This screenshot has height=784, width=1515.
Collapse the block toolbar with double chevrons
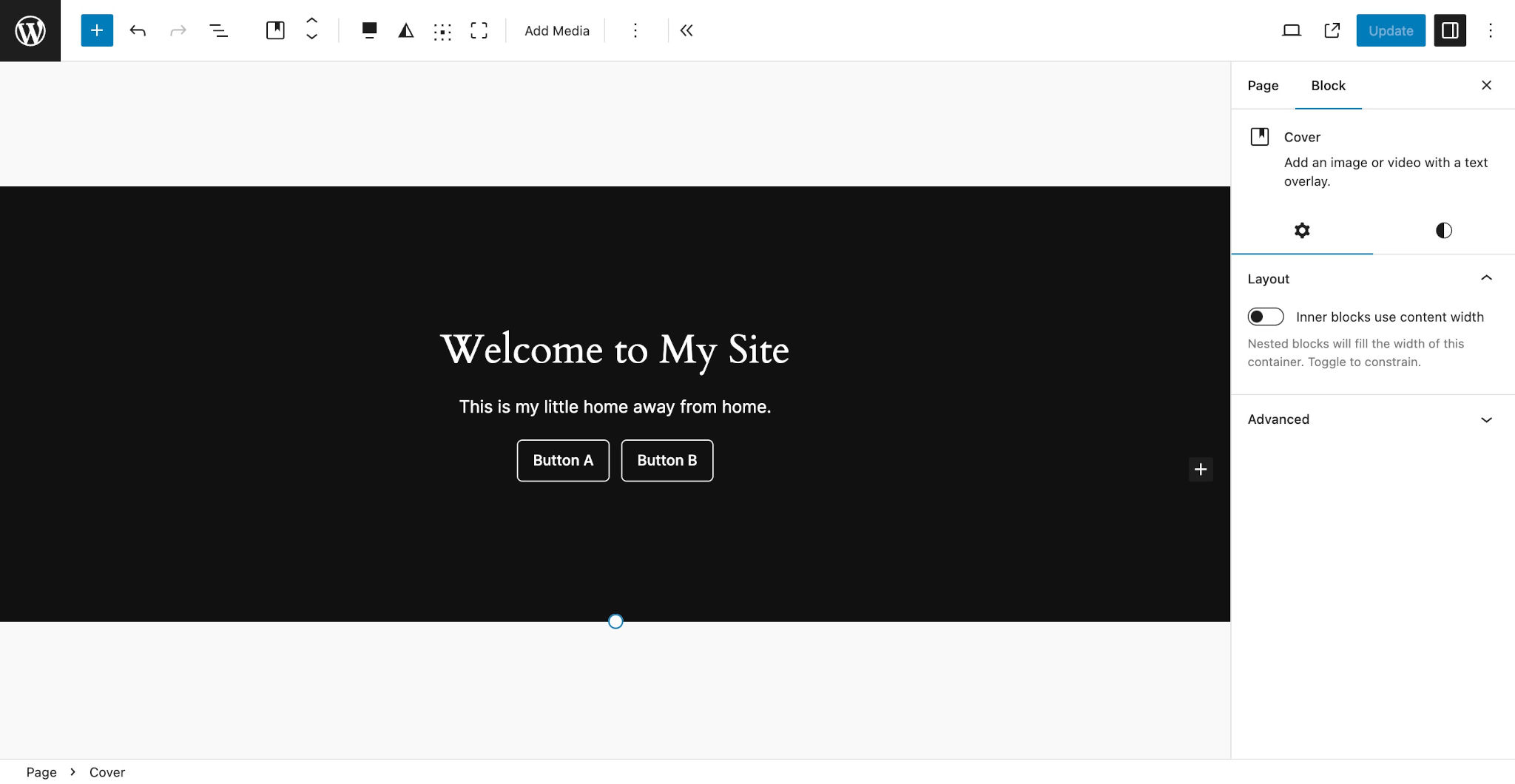tap(686, 30)
